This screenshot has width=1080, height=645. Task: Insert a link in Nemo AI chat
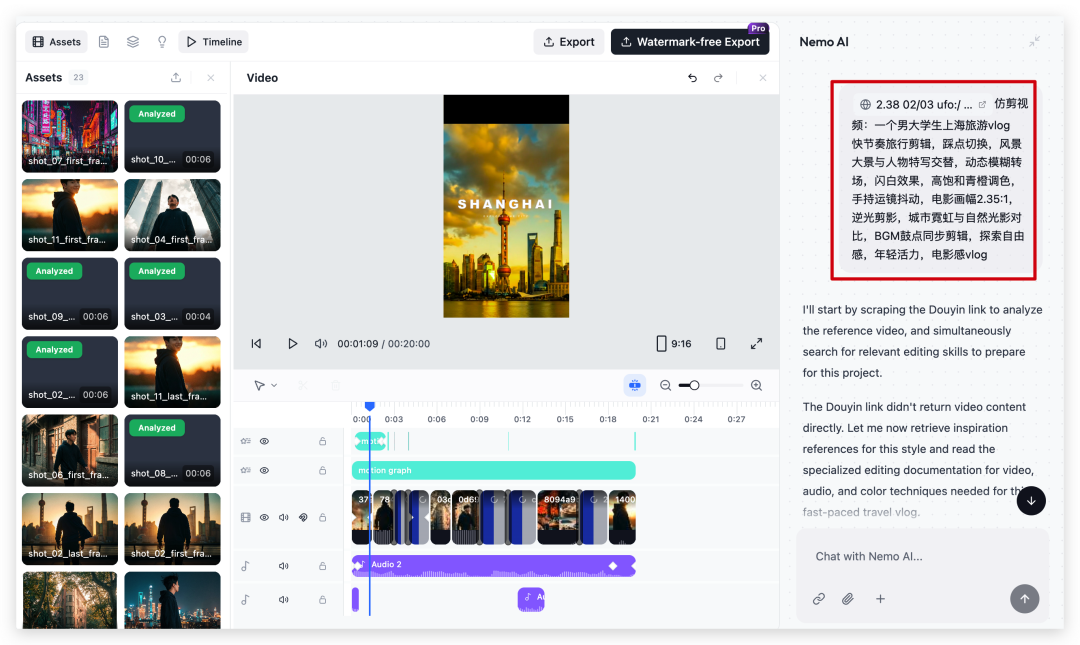818,599
